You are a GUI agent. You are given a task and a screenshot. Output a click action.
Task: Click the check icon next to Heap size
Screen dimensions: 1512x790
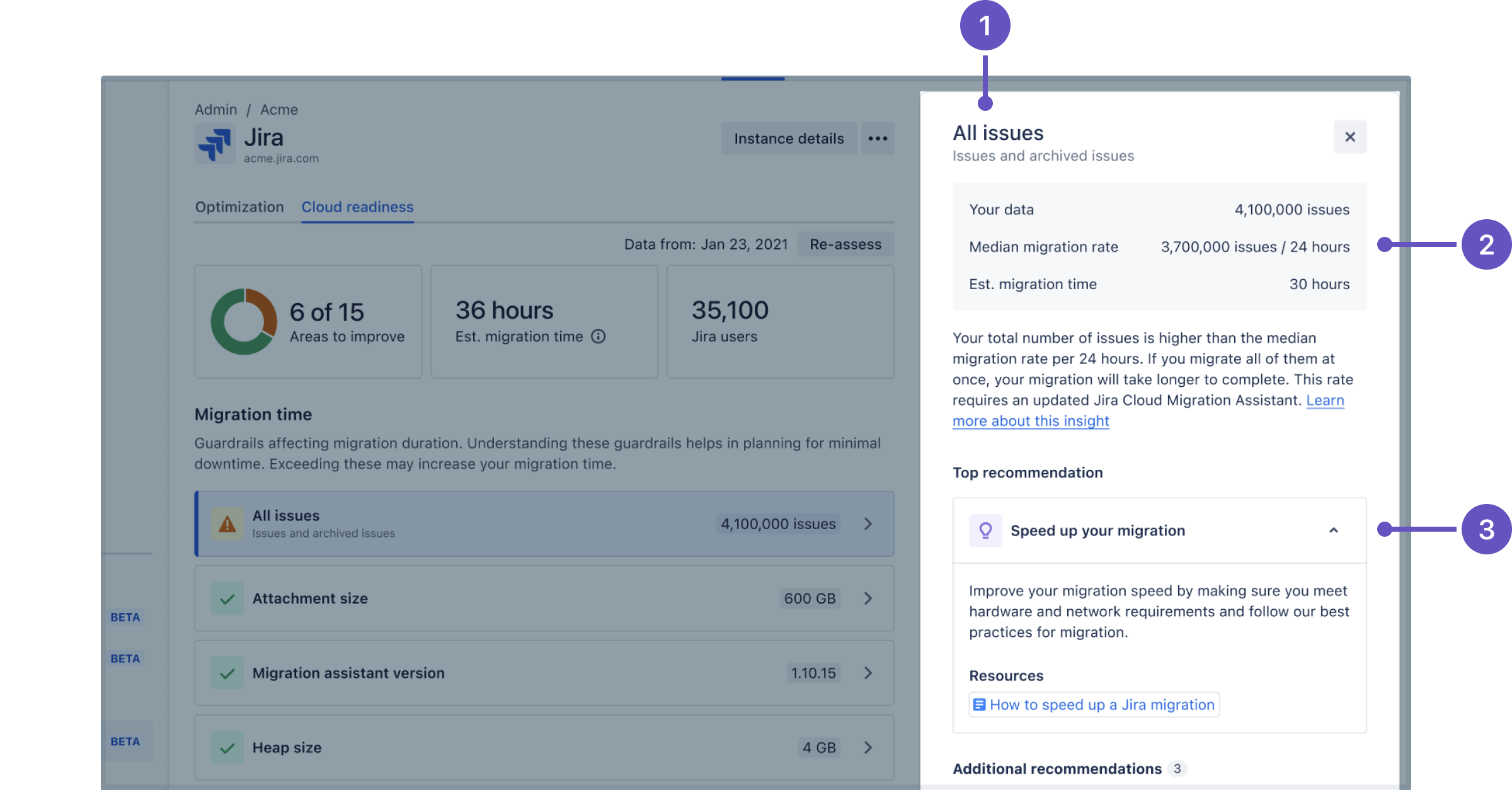(x=227, y=748)
